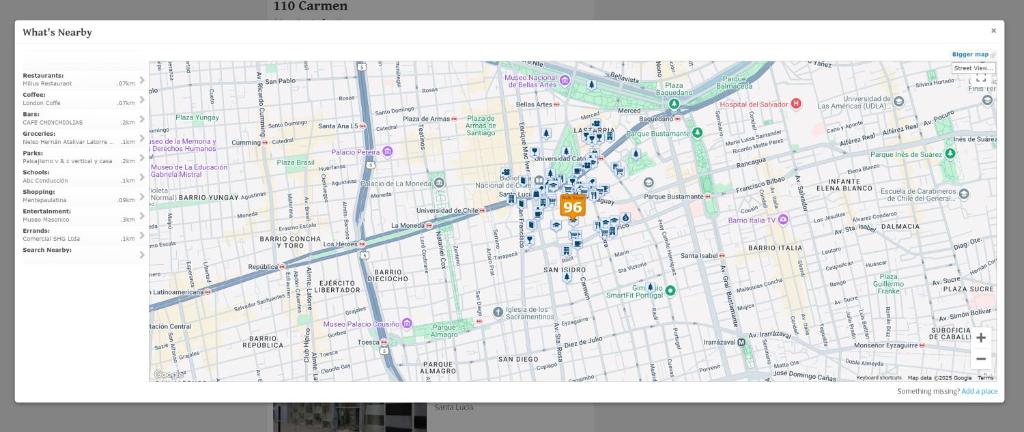The image size is (1024, 432).
Task: Open the Street View button
Action: click(972, 68)
